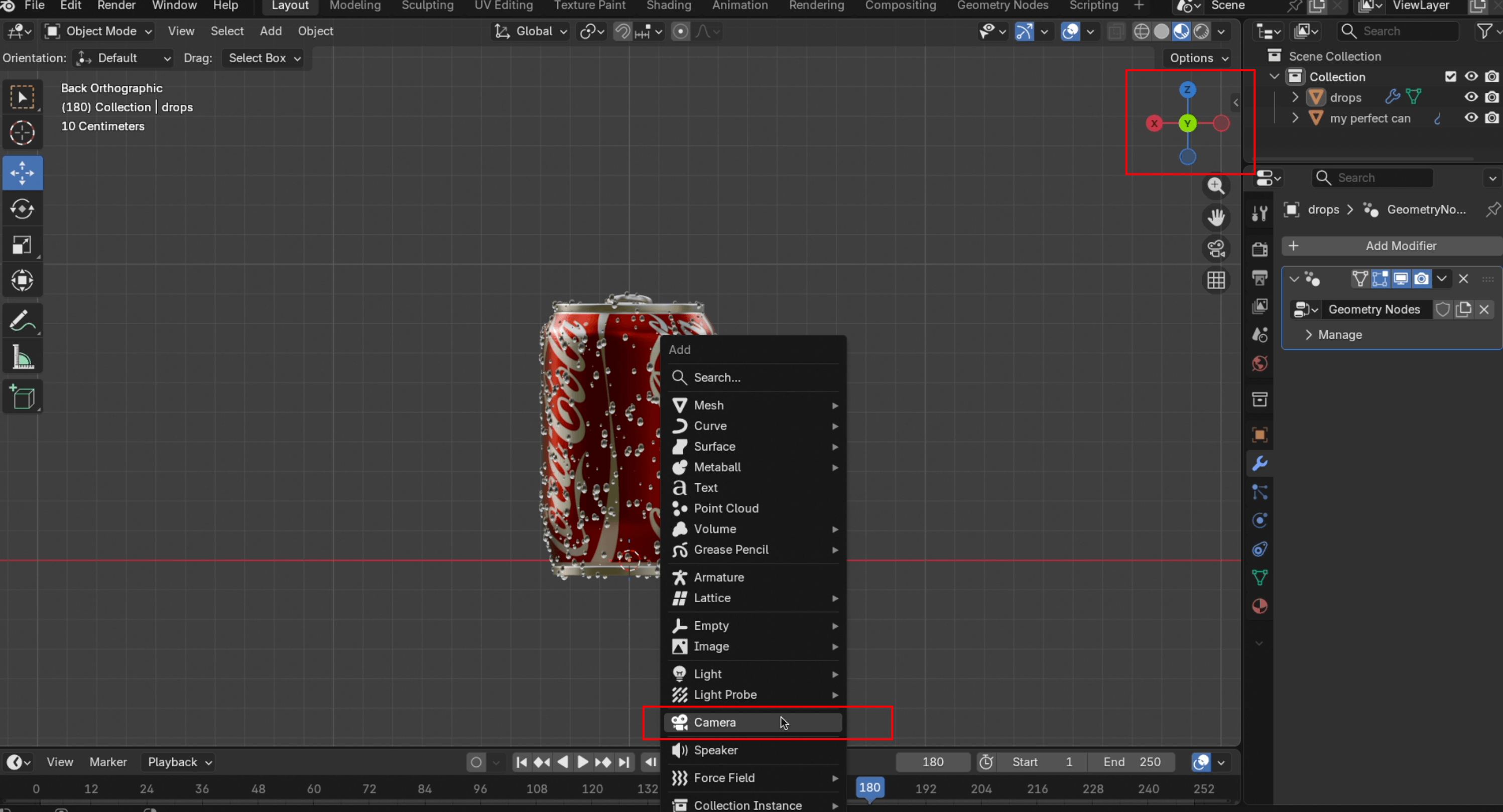The image size is (1503, 812).
Task: Open the Output properties tab
Action: [1260, 278]
